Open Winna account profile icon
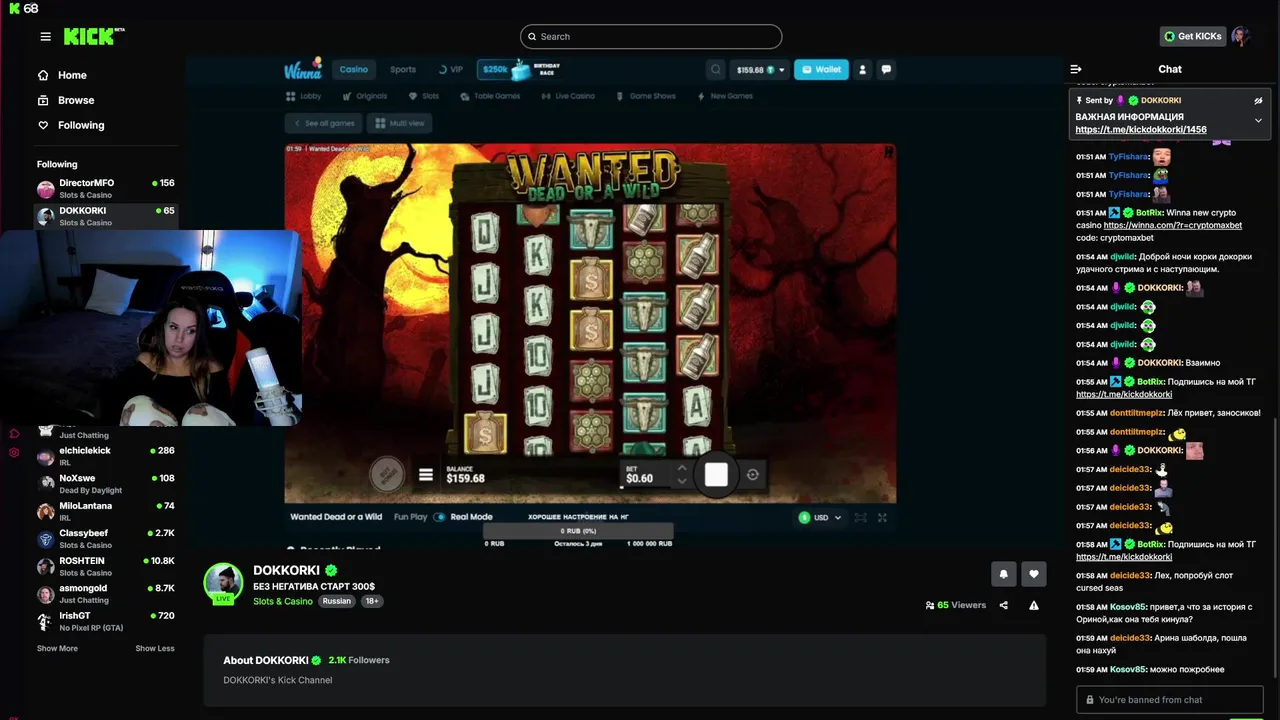Viewport: 1280px width, 720px height. (862, 69)
